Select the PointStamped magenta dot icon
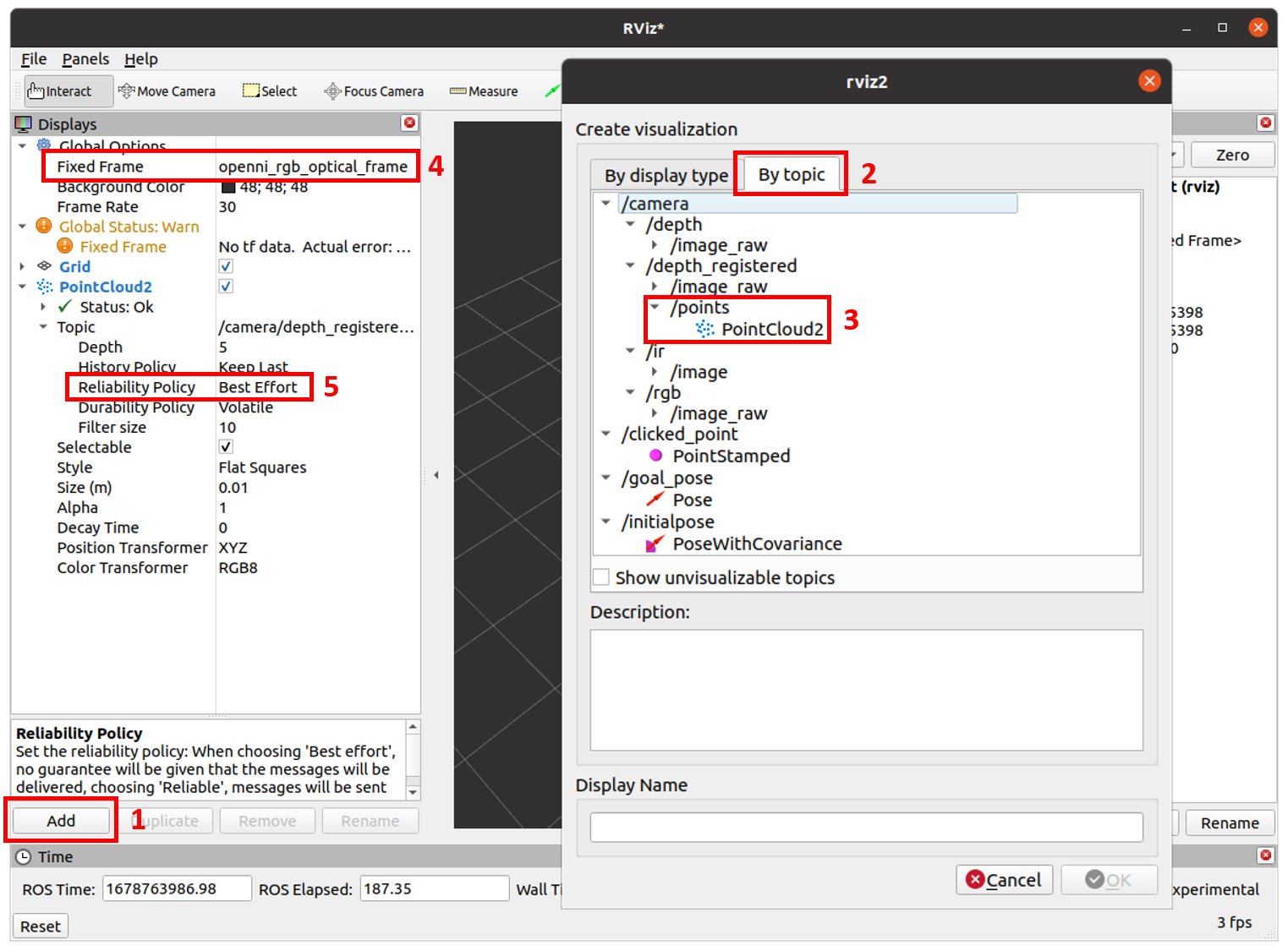Image resolution: width=1288 pixels, height=951 pixels. (655, 456)
